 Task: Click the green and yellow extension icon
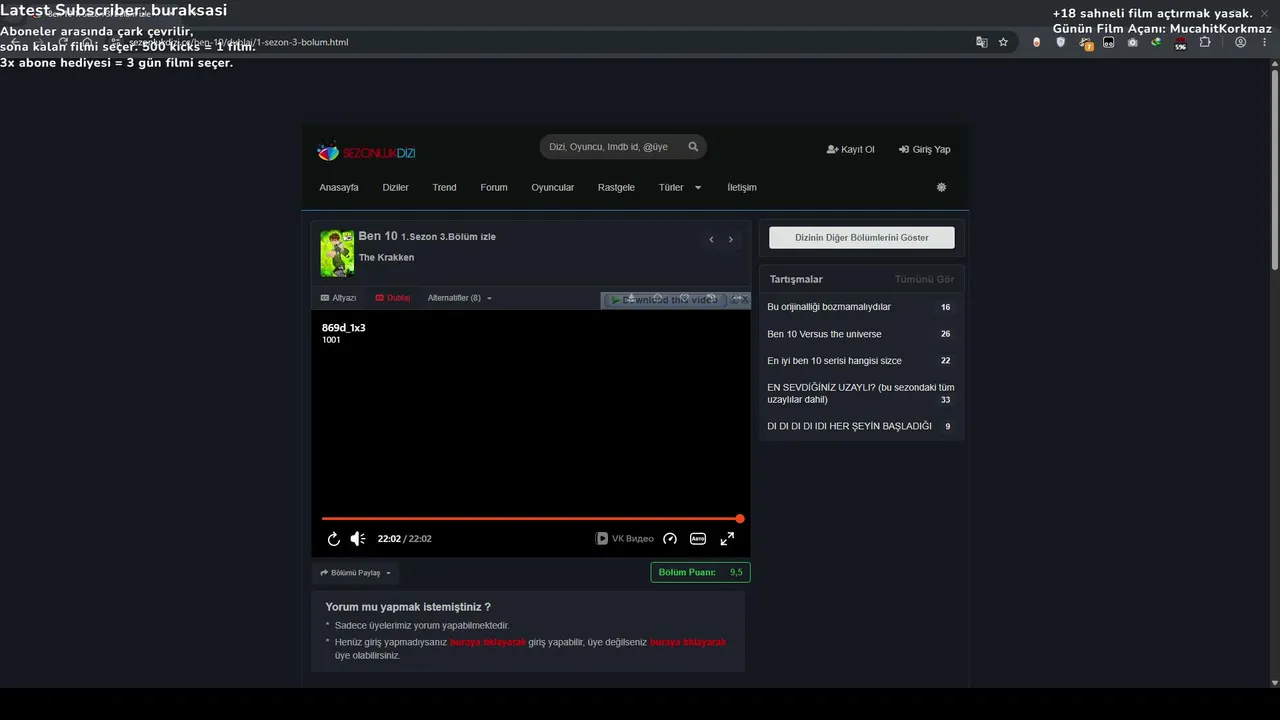pyautogui.click(x=1156, y=42)
